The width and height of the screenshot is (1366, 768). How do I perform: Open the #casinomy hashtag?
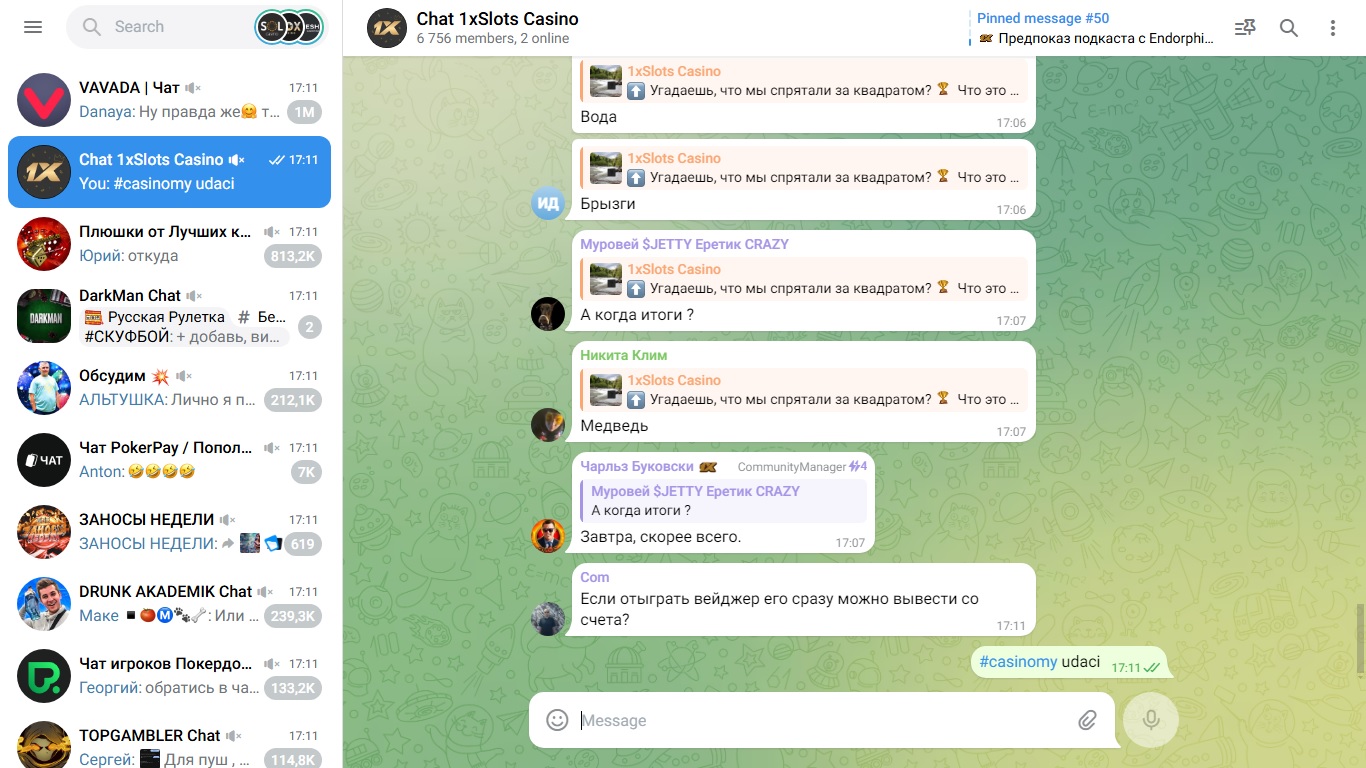(x=1018, y=662)
